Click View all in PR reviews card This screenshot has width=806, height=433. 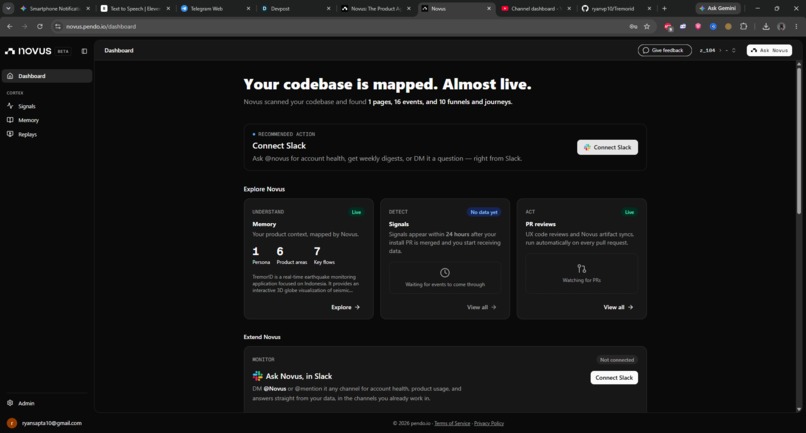pyautogui.click(x=618, y=307)
